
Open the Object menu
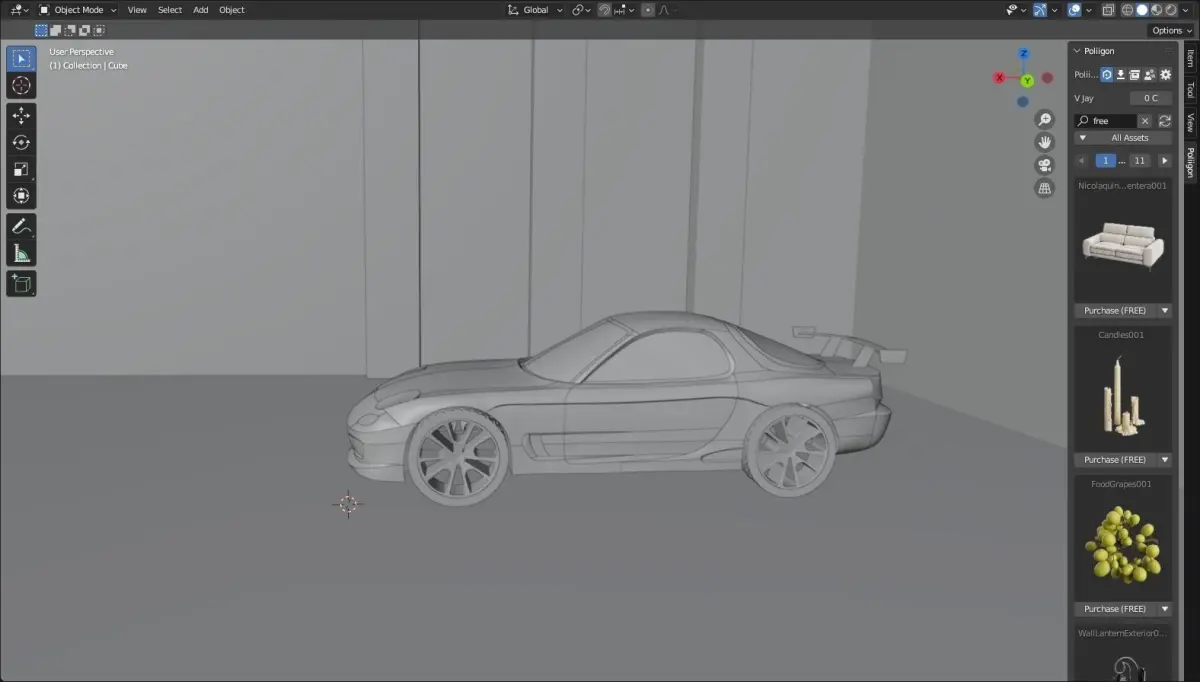[x=232, y=10]
